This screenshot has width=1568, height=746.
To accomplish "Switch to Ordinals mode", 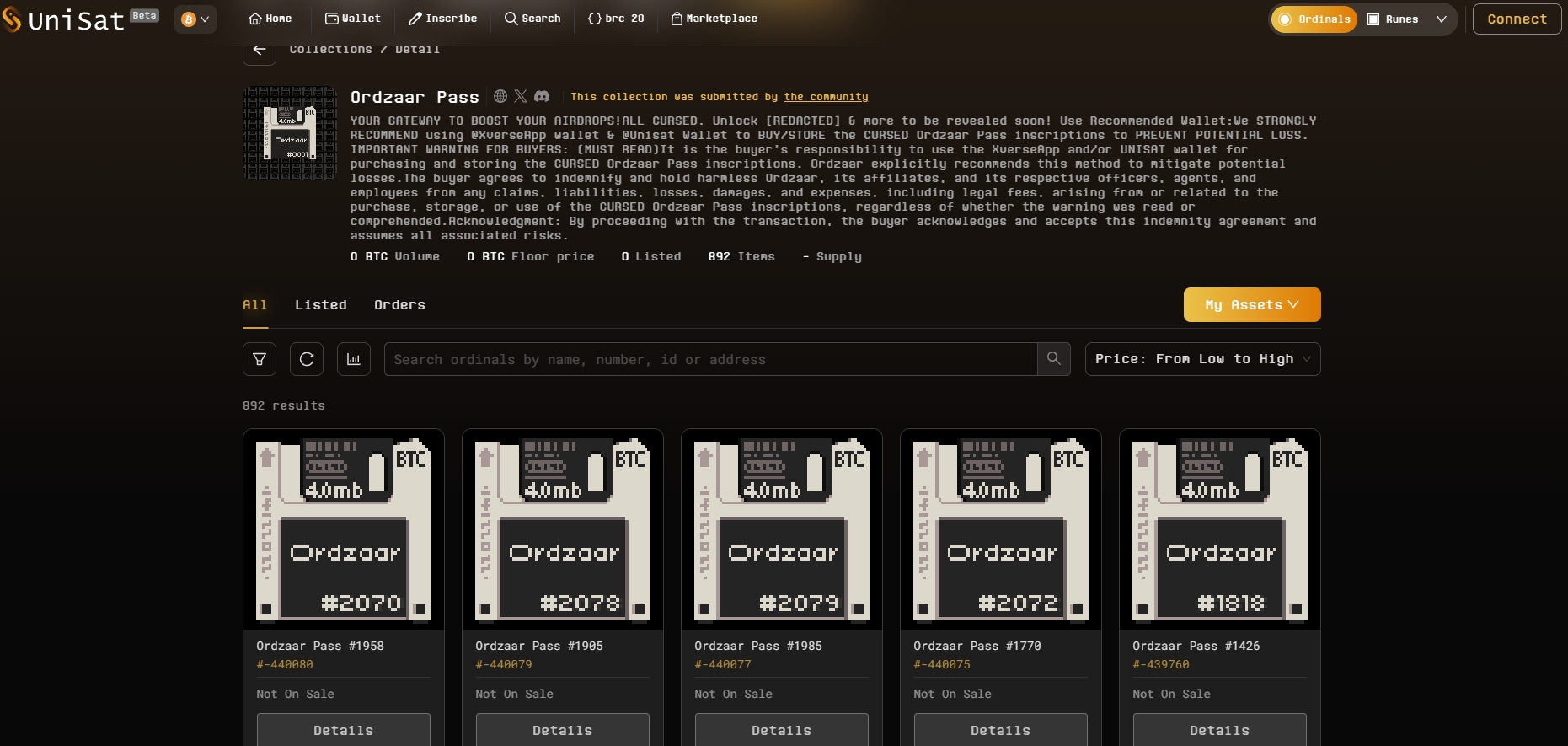I will tap(1314, 19).
